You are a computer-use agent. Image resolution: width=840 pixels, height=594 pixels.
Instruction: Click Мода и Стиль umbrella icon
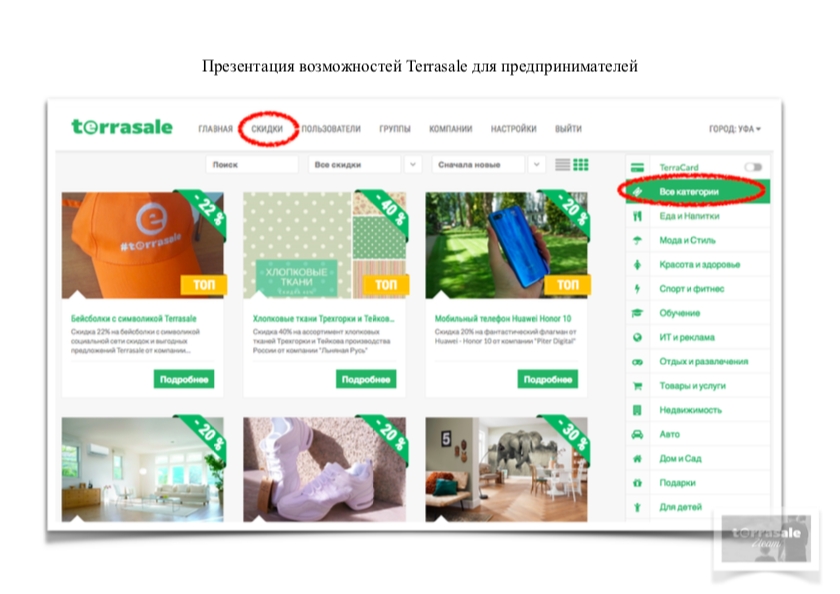637,240
